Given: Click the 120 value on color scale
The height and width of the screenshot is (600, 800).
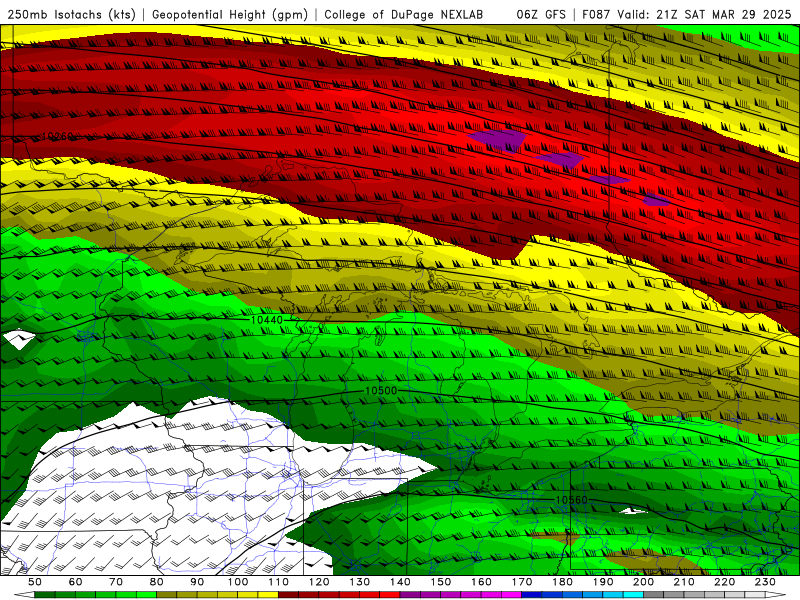Looking at the screenshot, I should pos(319,582).
